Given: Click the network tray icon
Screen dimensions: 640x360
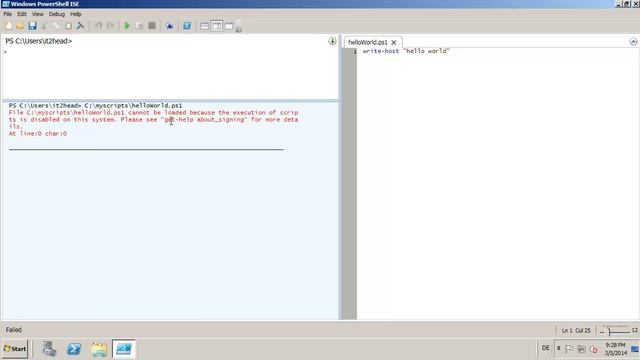Looking at the screenshot, I should (581, 349).
